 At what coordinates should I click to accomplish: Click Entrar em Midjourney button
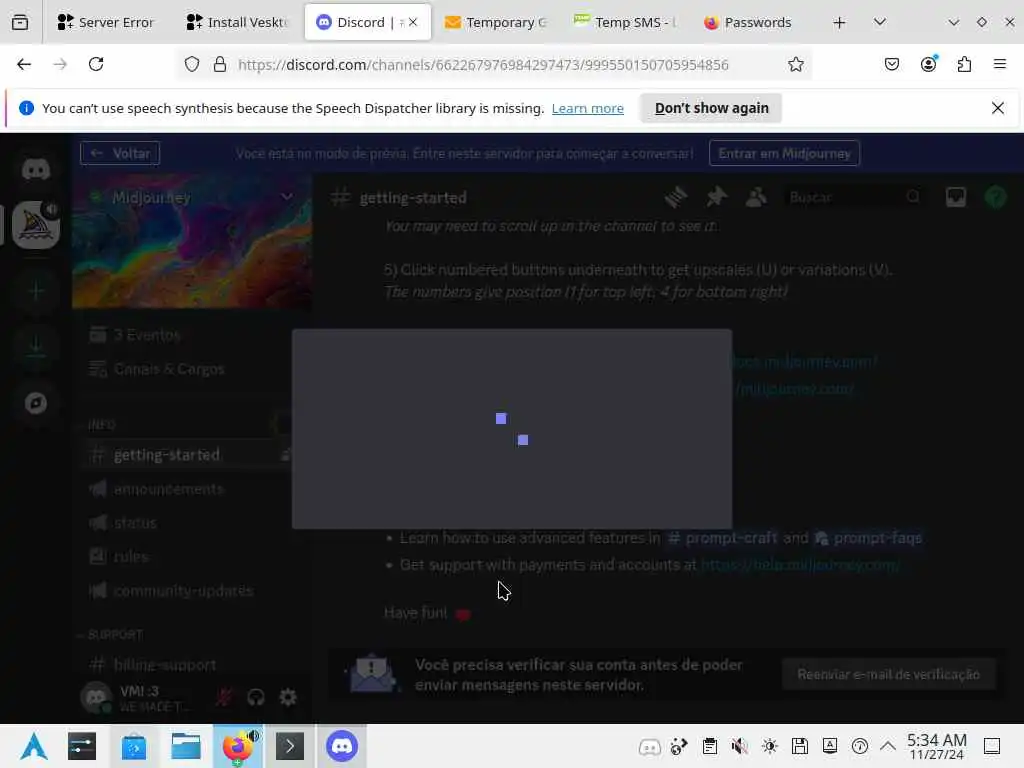(784, 153)
